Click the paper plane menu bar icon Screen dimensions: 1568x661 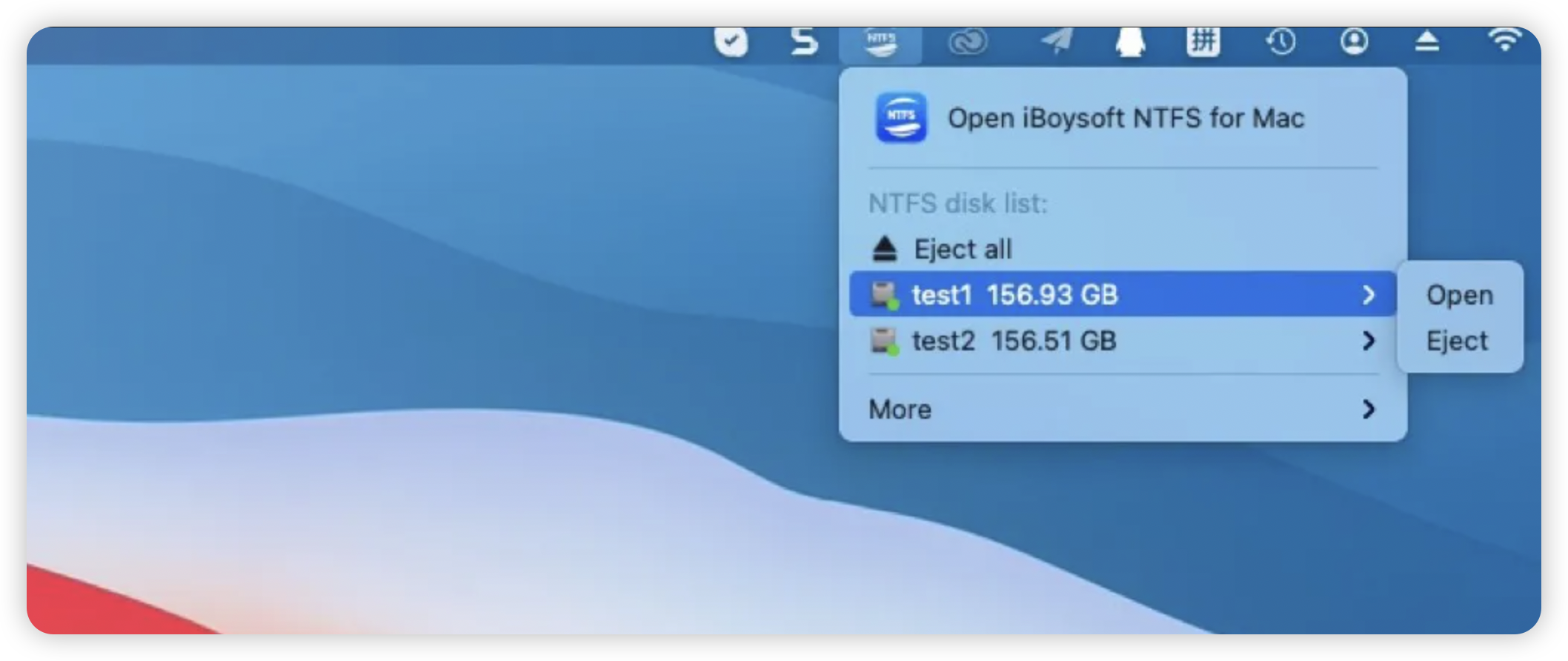1057,41
